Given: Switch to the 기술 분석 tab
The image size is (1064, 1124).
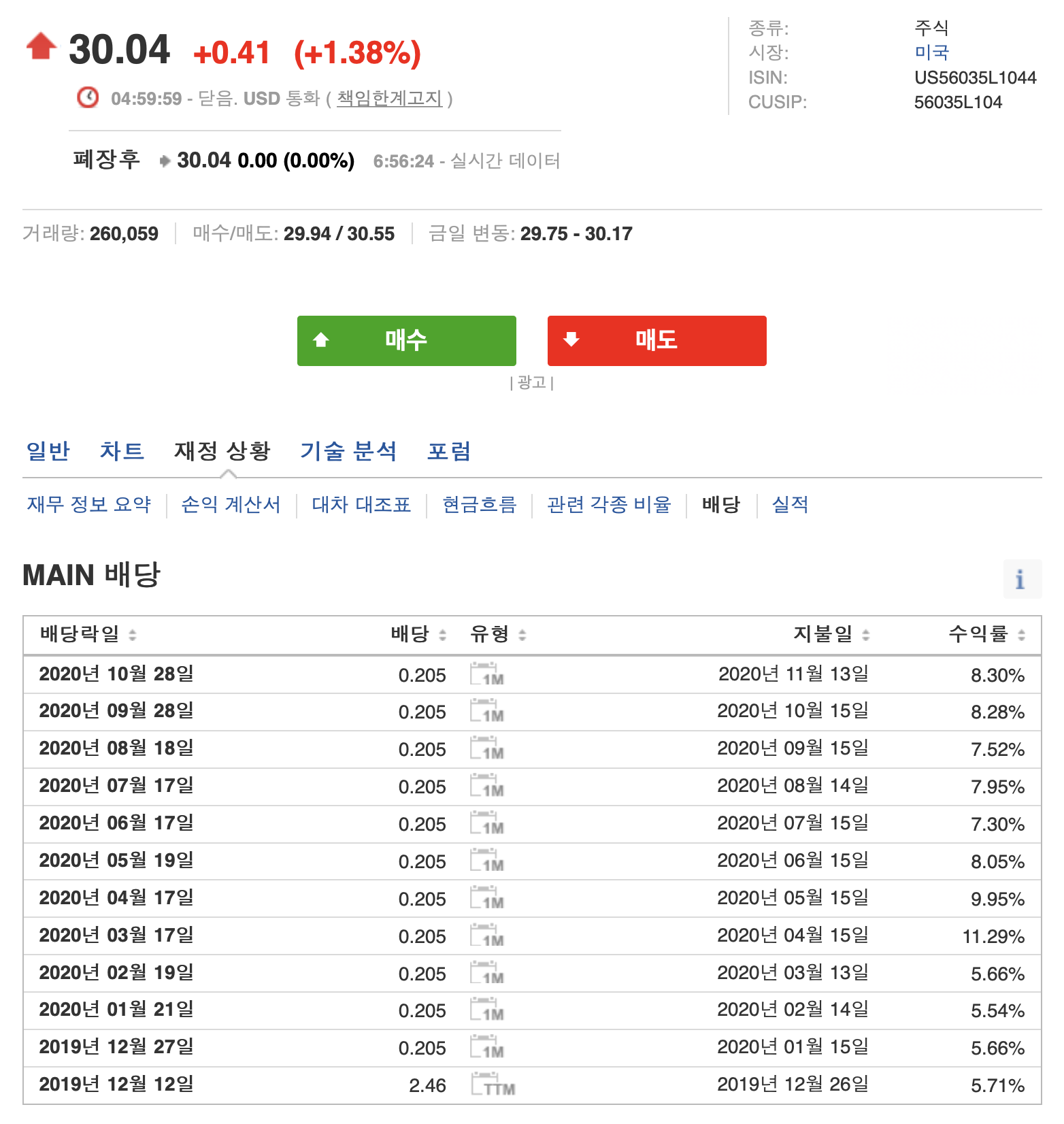Looking at the screenshot, I should [x=348, y=450].
